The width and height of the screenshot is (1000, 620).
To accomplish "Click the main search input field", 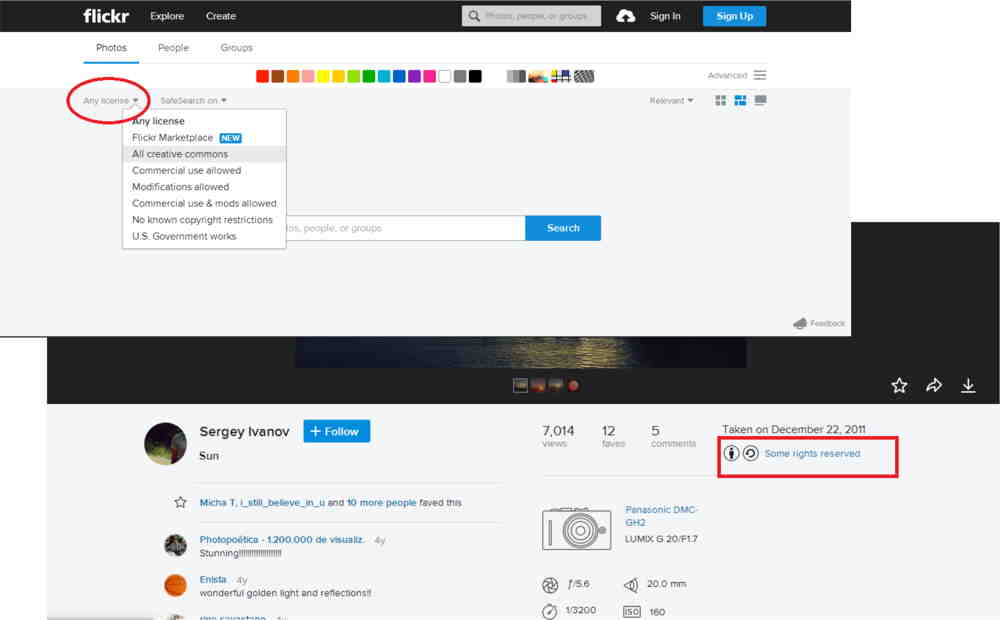I will tap(406, 228).
